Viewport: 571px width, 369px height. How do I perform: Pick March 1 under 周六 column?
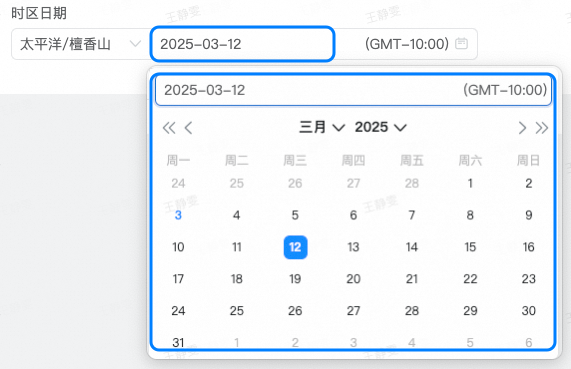click(x=470, y=184)
